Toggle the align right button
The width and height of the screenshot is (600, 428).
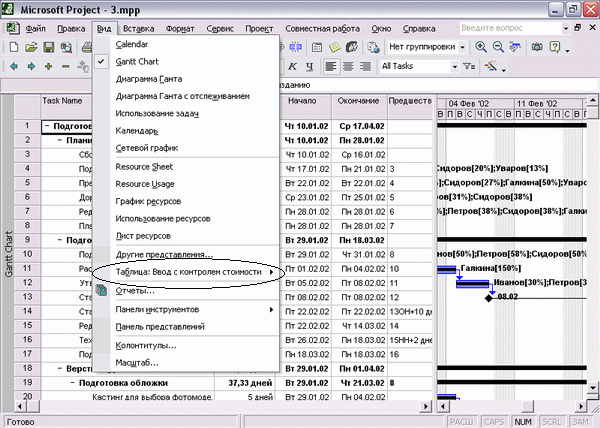[x=365, y=67]
